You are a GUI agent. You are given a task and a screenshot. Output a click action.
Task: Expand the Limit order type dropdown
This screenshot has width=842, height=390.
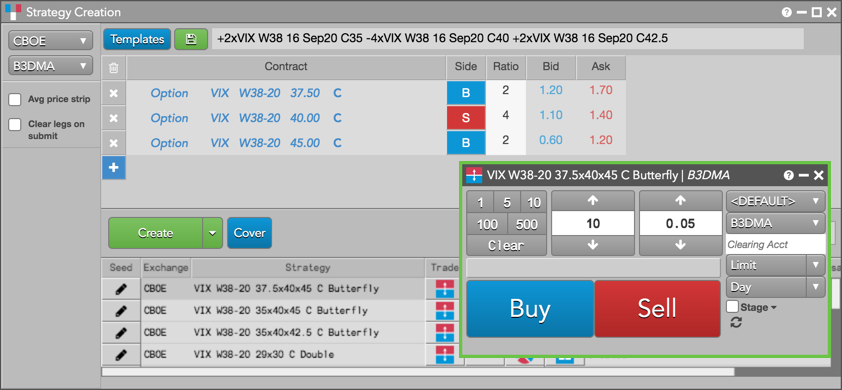[775, 265]
